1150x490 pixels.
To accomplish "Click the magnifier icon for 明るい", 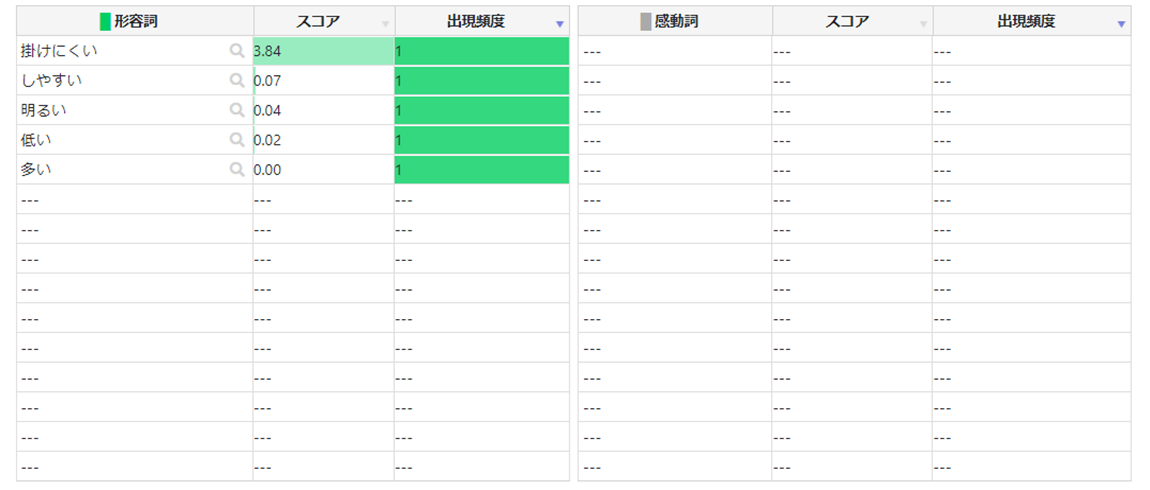I will [237, 110].
